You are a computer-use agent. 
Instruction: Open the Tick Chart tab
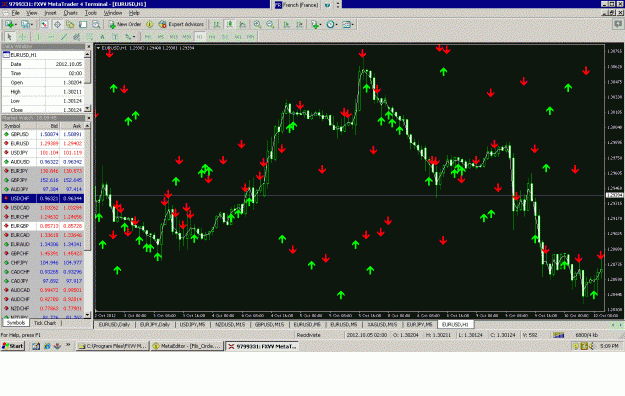click(x=45, y=323)
